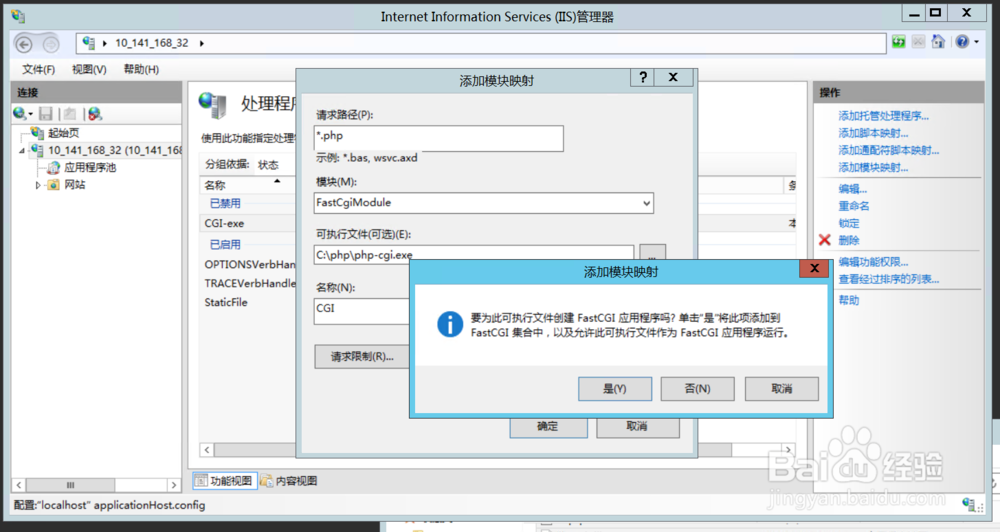The image size is (1000, 532).
Task: Click the help ? button on Add Module Mapping dialog
Action: [x=643, y=77]
